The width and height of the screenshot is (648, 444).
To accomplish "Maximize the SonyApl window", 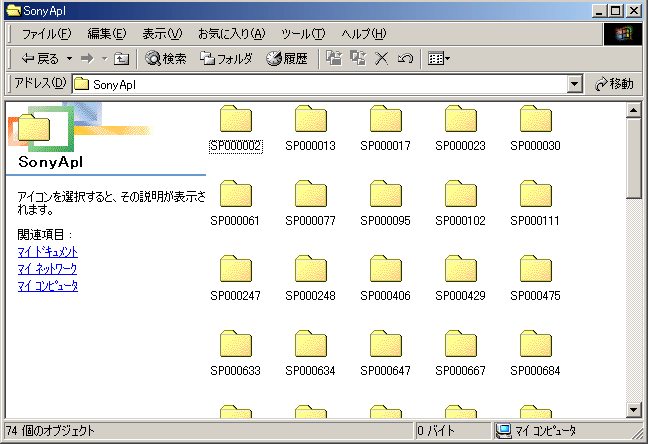I will 615,11.
